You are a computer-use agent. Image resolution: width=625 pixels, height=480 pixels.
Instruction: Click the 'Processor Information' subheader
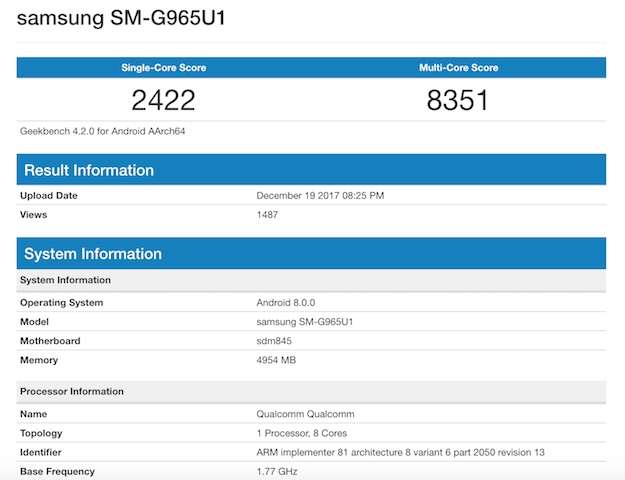[x=311, y=391]
